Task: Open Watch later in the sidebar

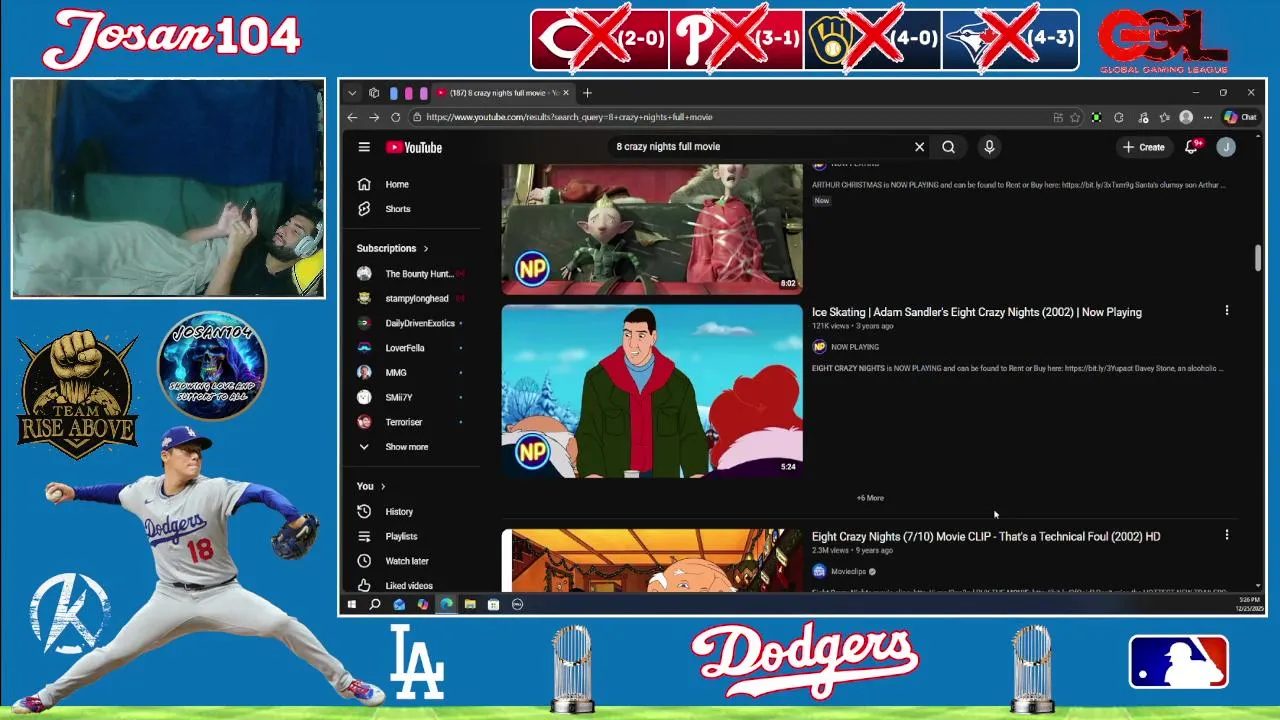Action: tap(412, 561)
